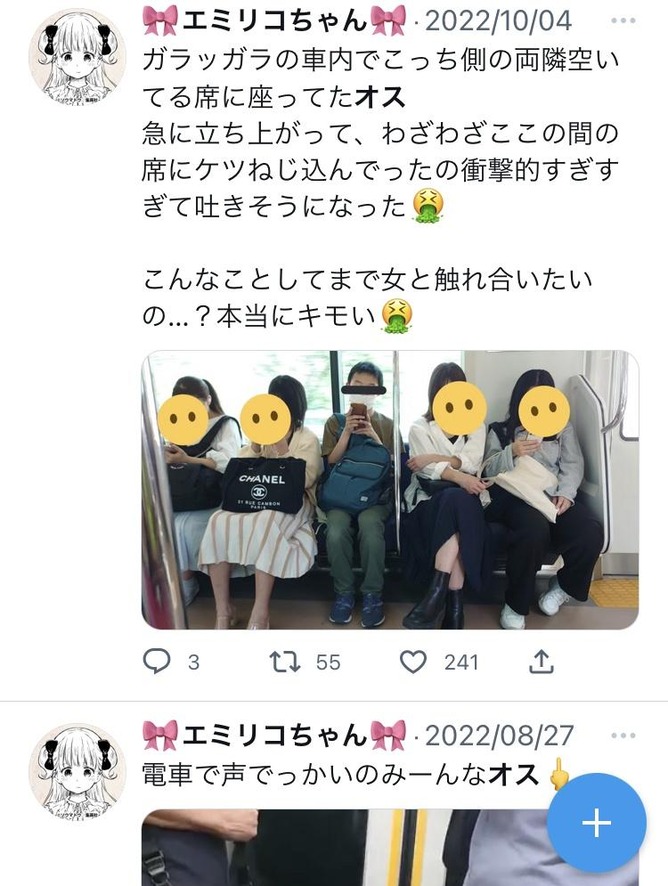Open profile avatar of second tweet
This screenshot has height=886, width=668.
point(77,772)
